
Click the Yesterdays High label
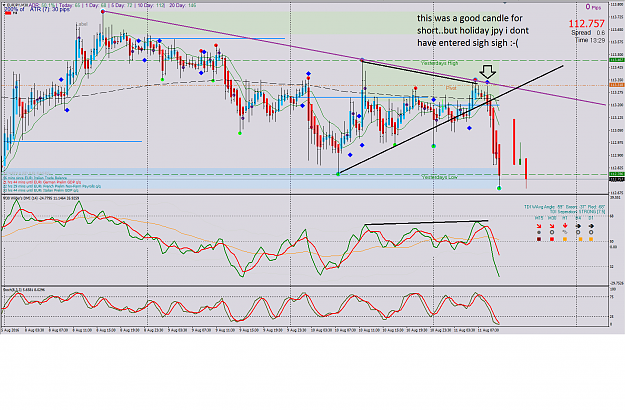click(x=440, y=63)
